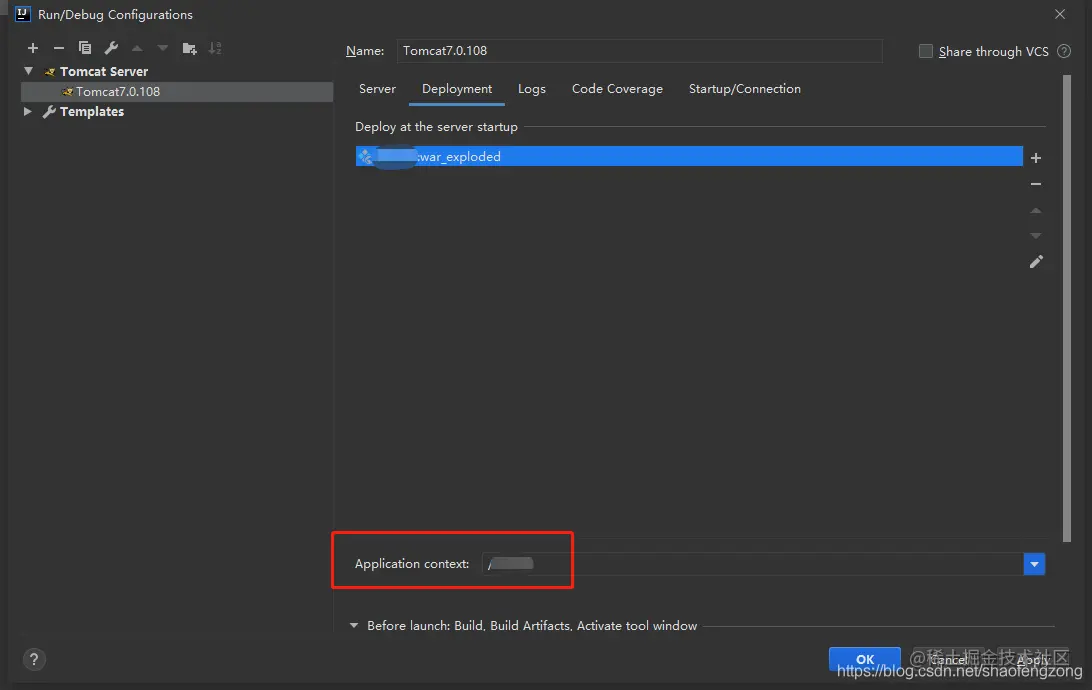The image size is (1092, 690).
Task: Select the Templates tree item
Action: click(x=91, y=111)
